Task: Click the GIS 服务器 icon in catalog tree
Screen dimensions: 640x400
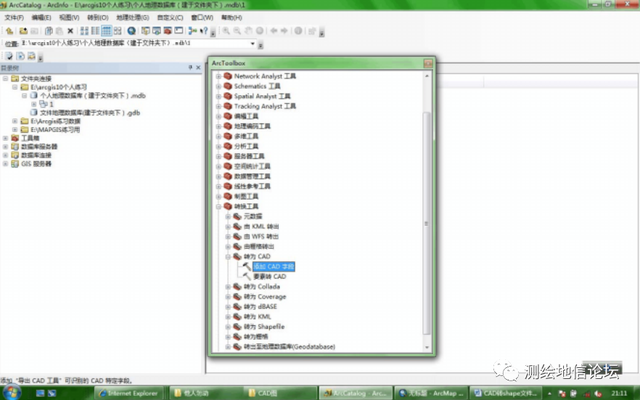Action: (x=15, y=164)
